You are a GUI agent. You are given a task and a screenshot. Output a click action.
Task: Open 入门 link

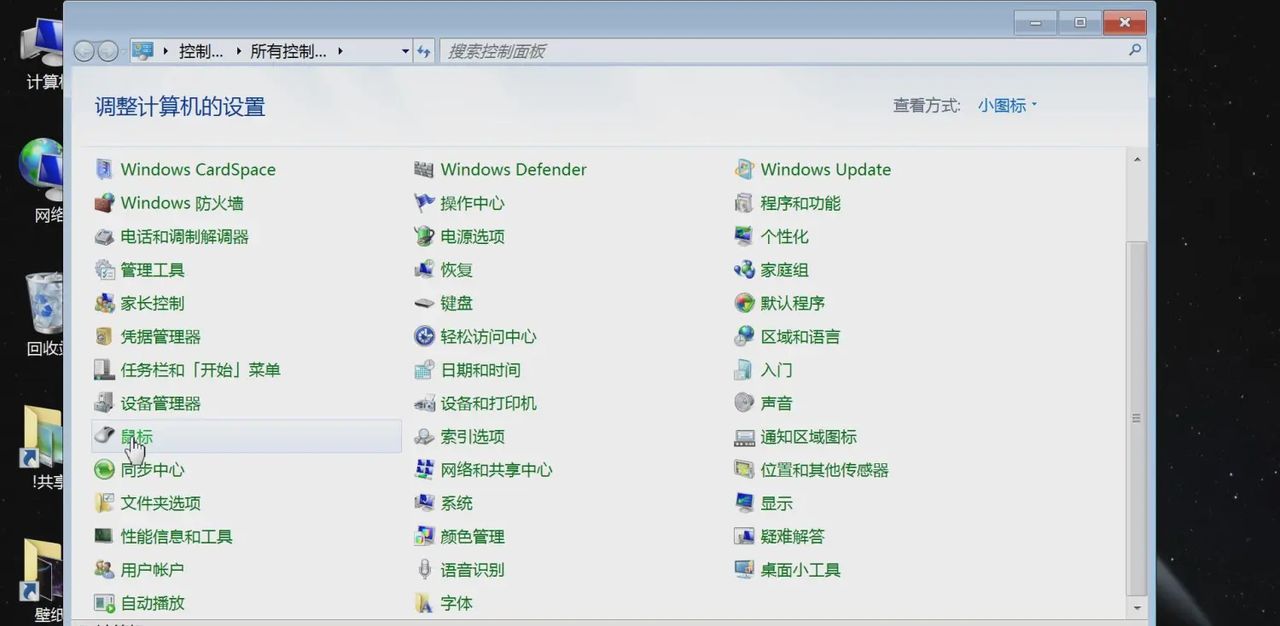[776, 370]
